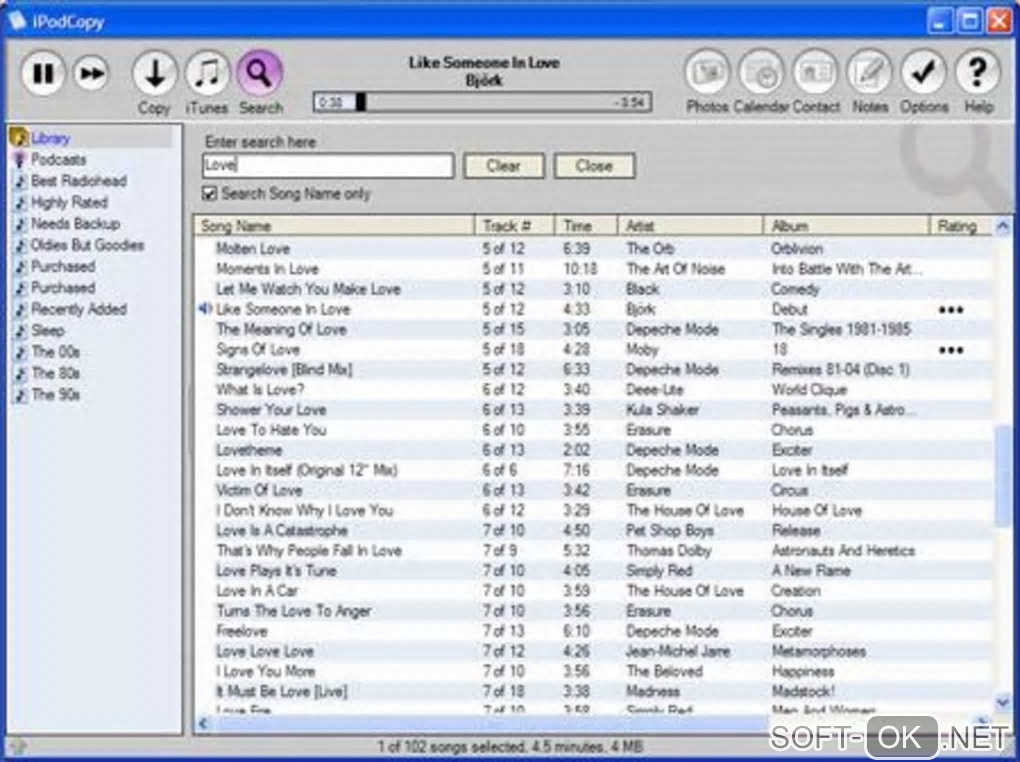Click the scroll up arrow of song list
This screenshot has width=1020, height=762.
(x=1002, y=226)
